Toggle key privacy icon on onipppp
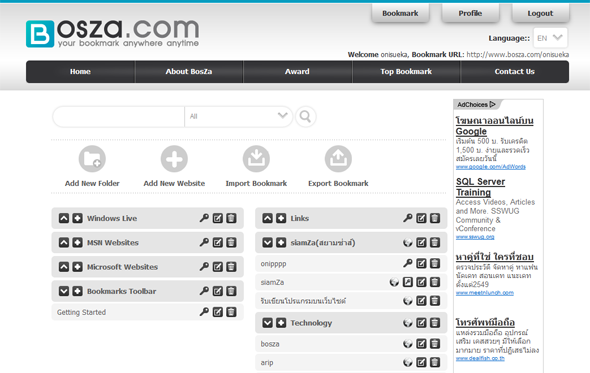The image size is (590, 373). point(408,263)
